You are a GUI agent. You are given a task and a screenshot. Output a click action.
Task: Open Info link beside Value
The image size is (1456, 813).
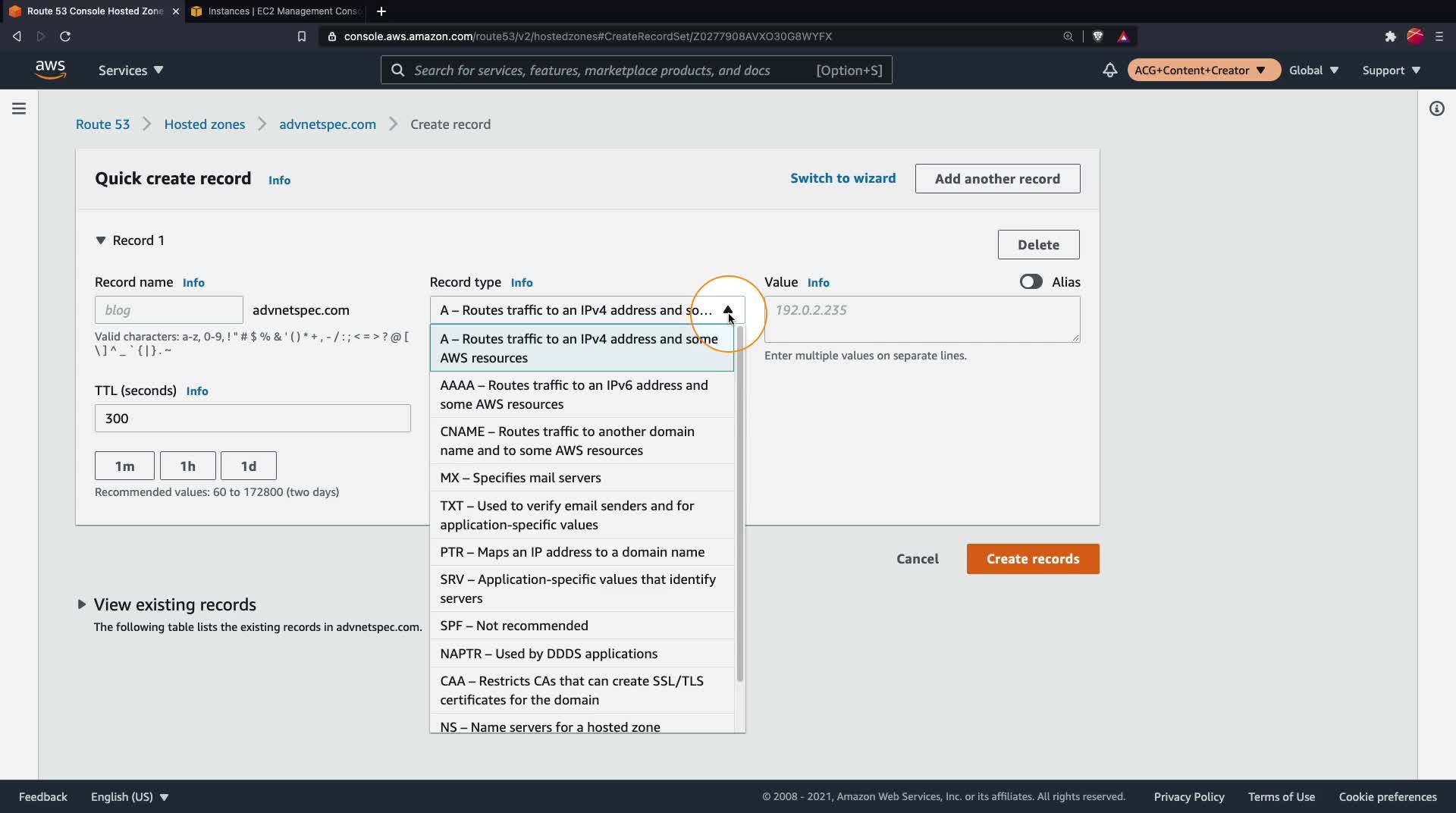click(818, 283)
